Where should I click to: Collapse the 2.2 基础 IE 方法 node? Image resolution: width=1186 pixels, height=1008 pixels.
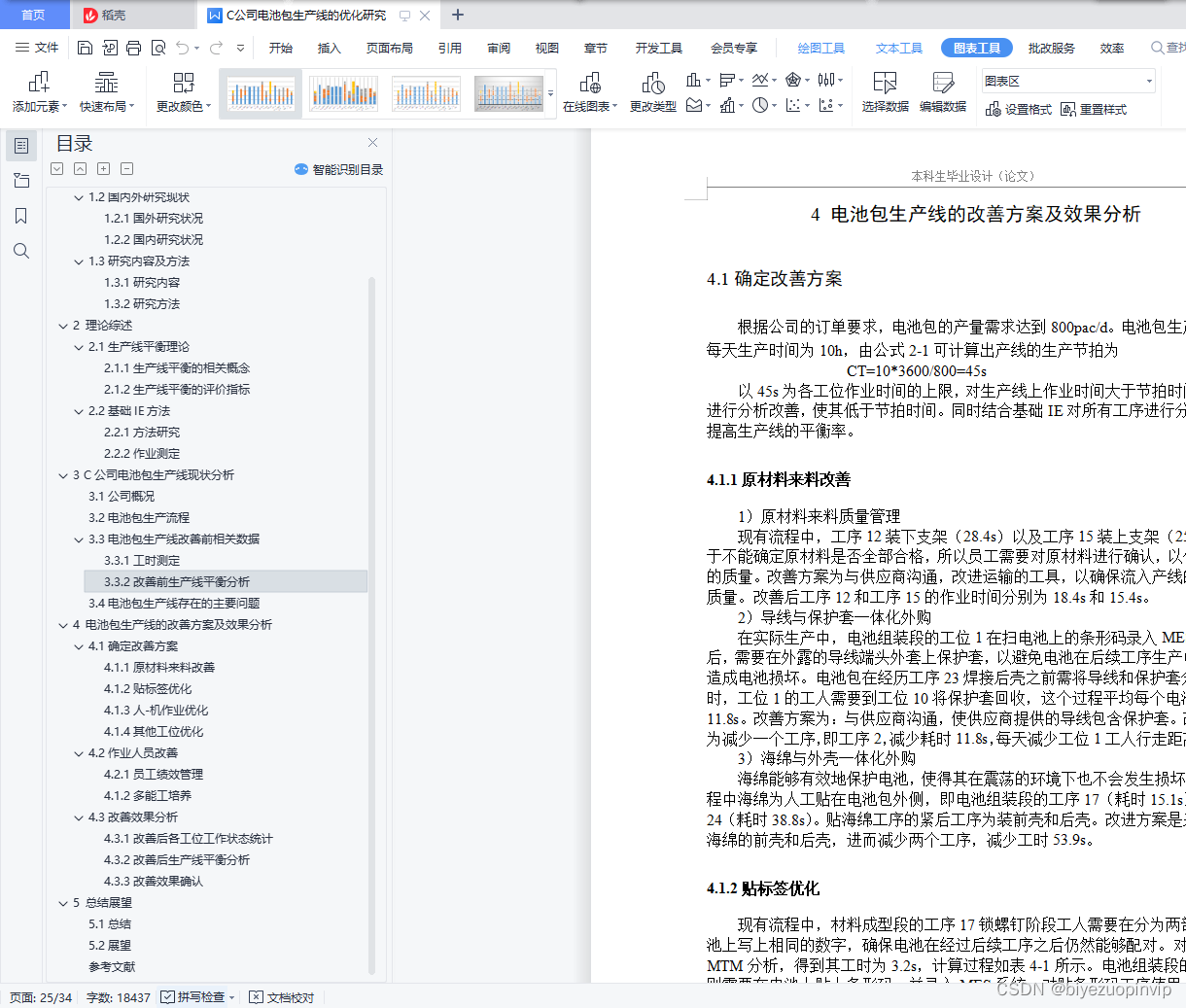79,411
